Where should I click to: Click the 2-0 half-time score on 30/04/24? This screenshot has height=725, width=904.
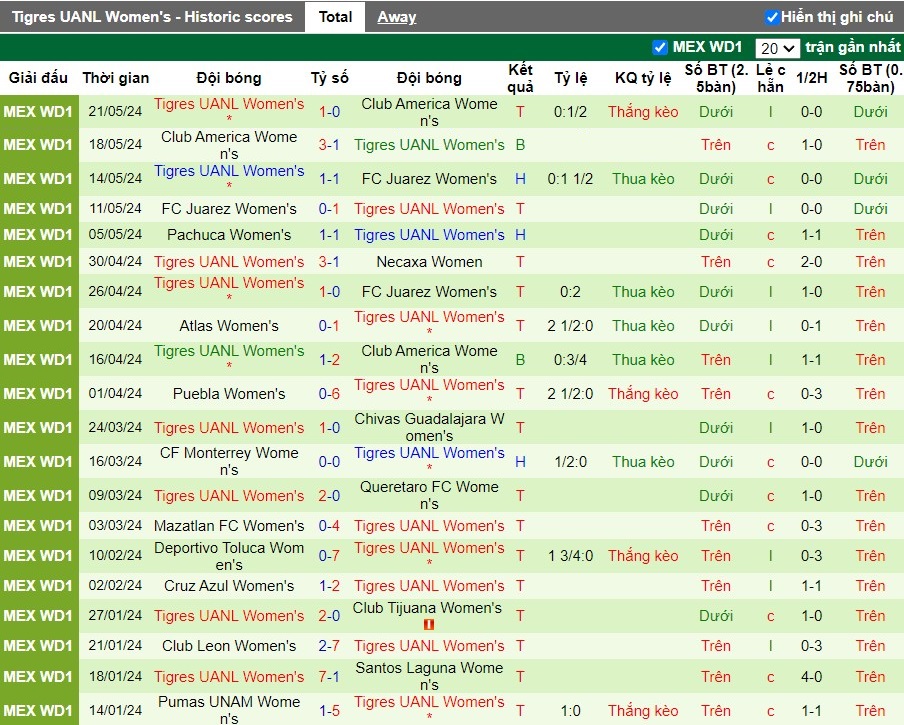click(x=811, y=262)
